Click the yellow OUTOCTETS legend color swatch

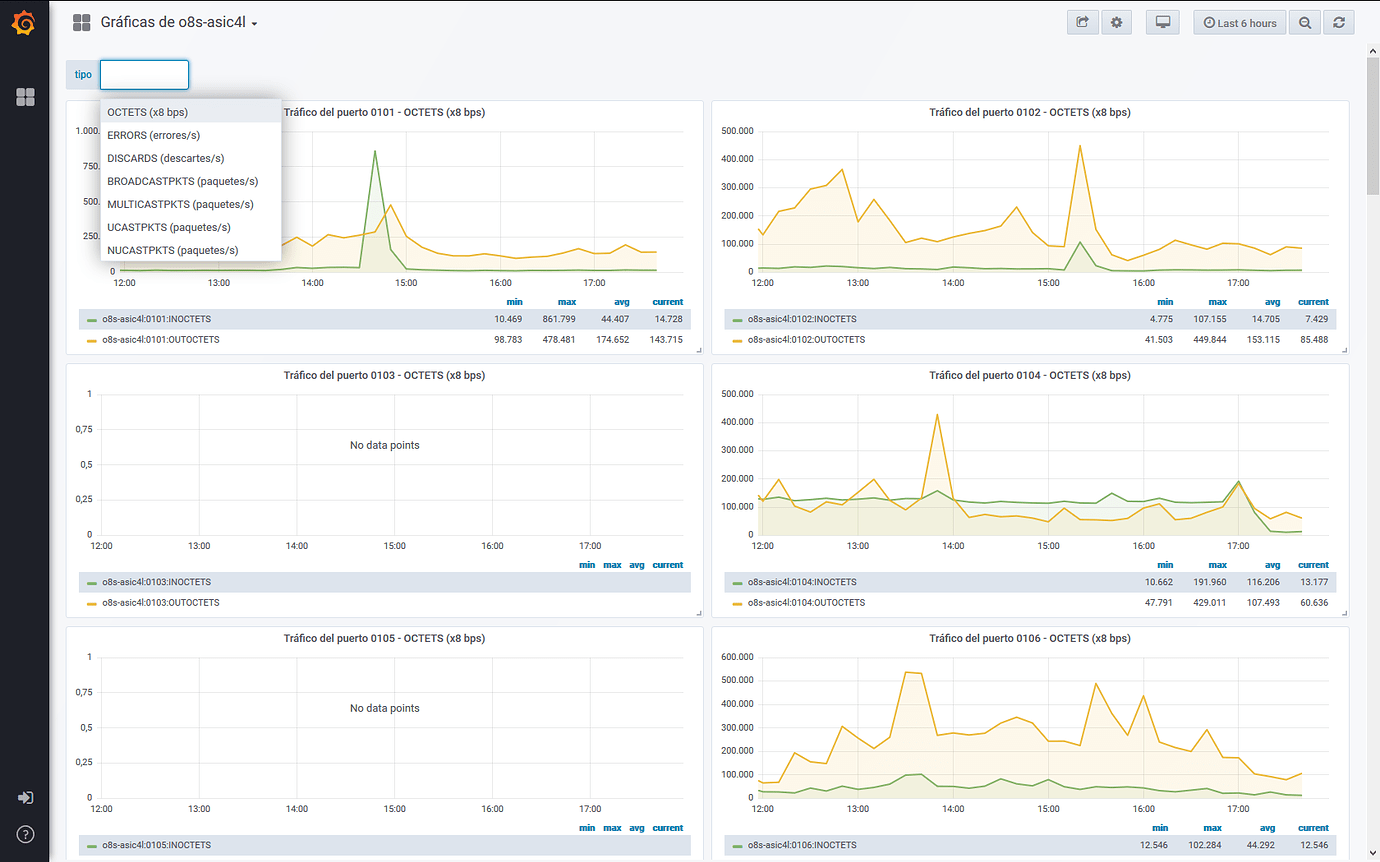(91, 339)
